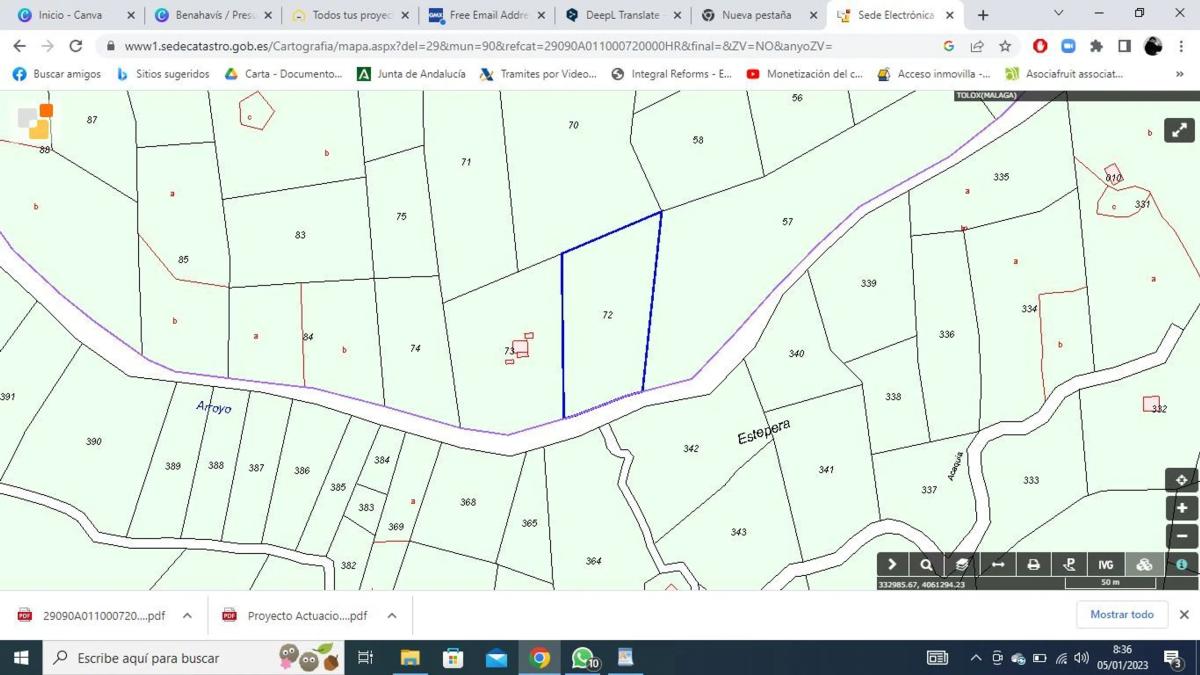1200x675 pixels.
Task: Open the Junta de Andalucía bookmark
Action: pyautogui.click(x=411, y=74)
